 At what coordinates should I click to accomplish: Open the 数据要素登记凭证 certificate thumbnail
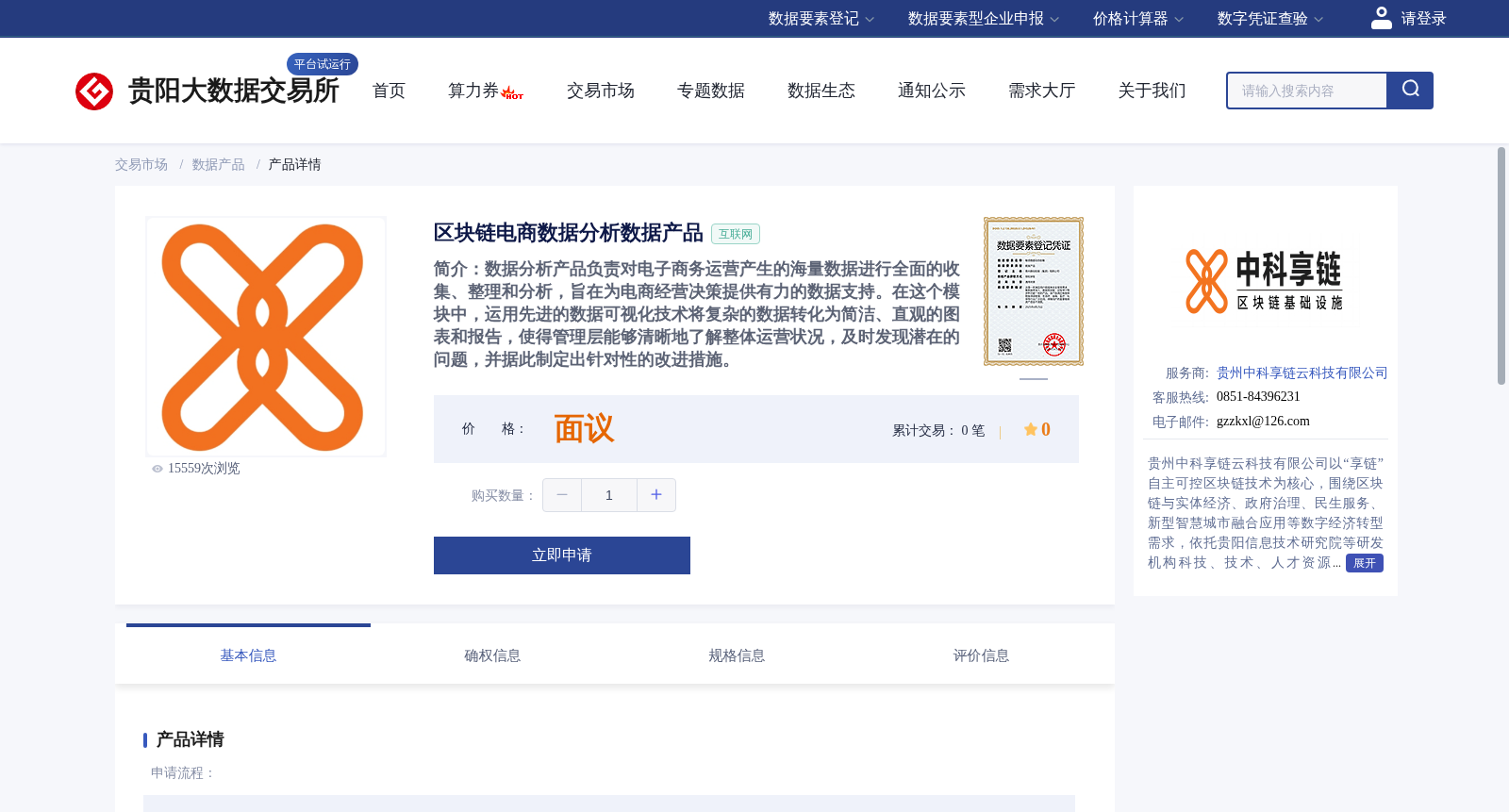1034,291
